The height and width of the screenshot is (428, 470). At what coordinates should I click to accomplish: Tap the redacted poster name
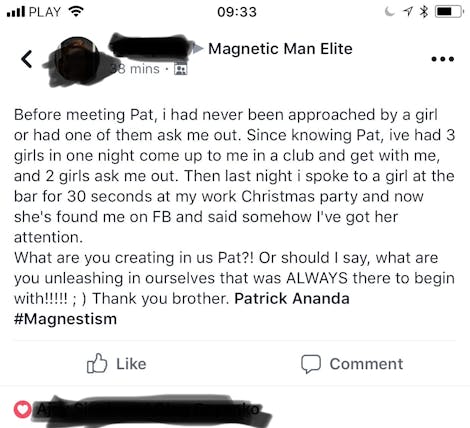pyautogui.click(x=152, y=47)
